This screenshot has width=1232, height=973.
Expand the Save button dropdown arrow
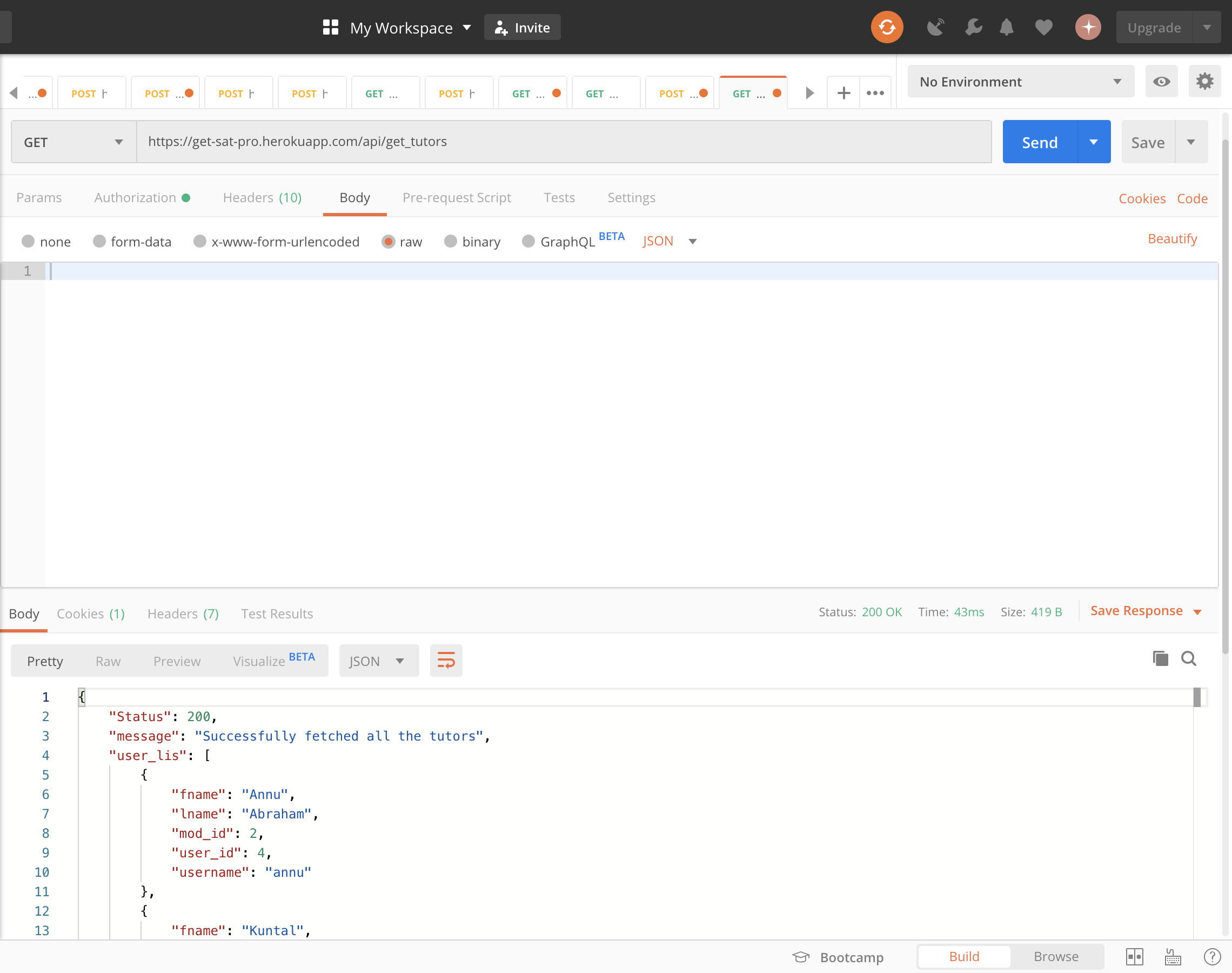[1191, 142]
